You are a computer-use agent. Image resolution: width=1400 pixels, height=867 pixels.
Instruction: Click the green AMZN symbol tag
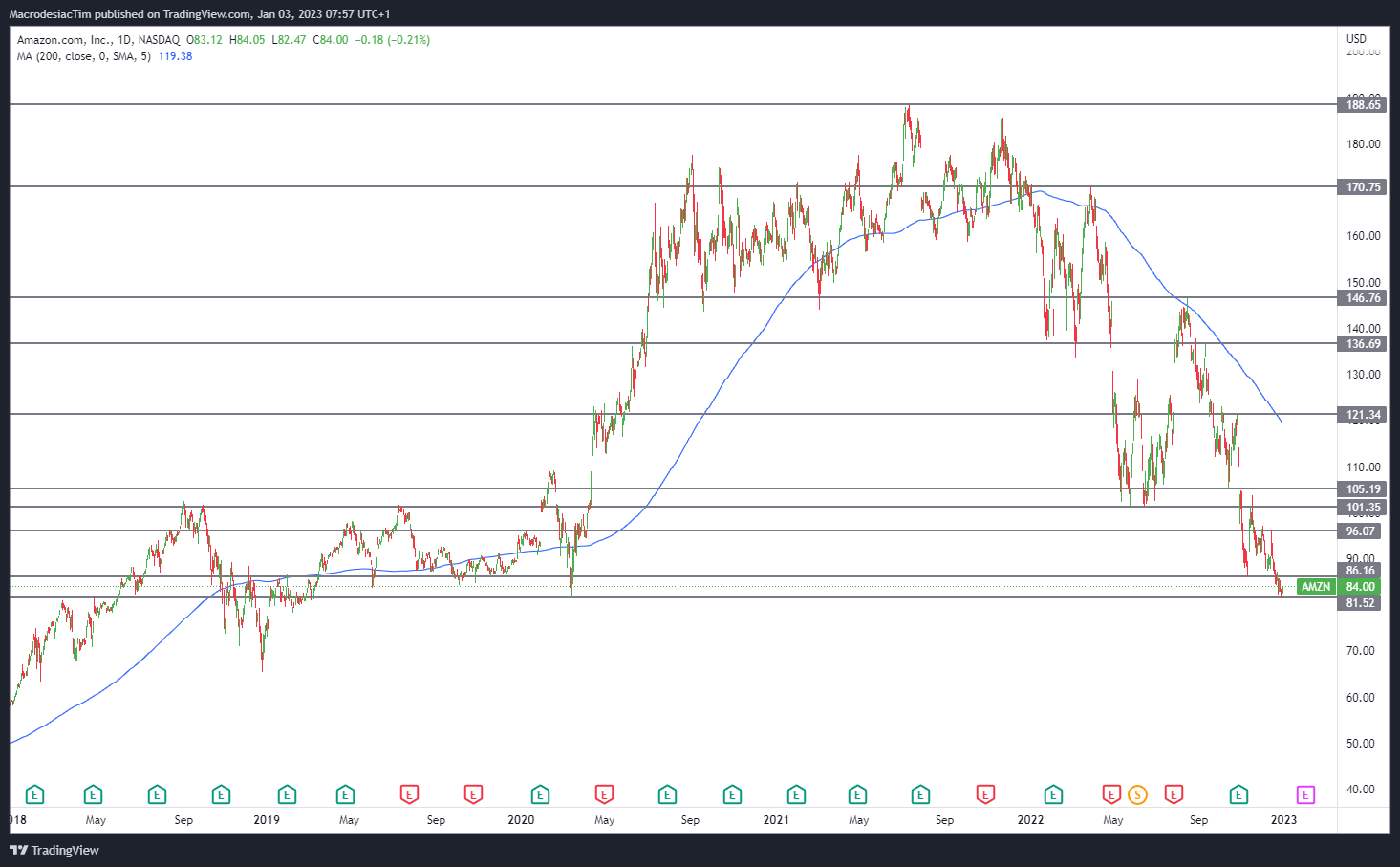1316,587
